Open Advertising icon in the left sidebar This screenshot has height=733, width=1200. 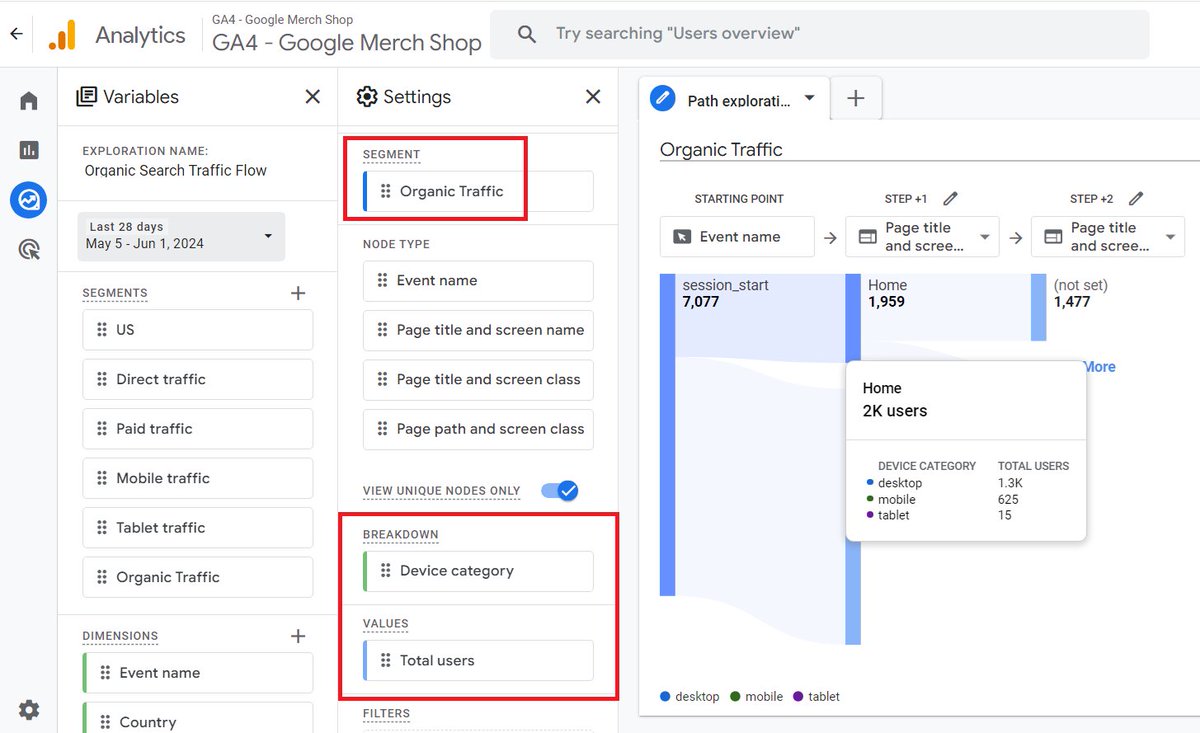click(29, 249)
